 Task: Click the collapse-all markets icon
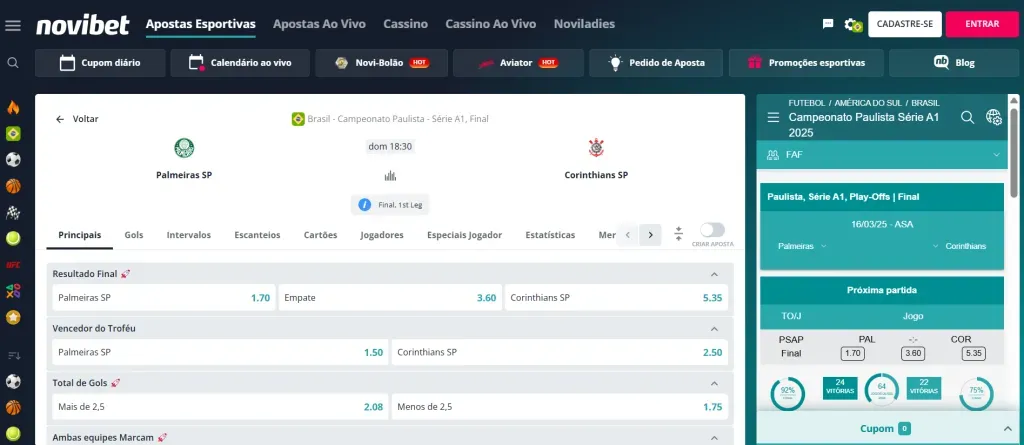(x=679, y=234)
